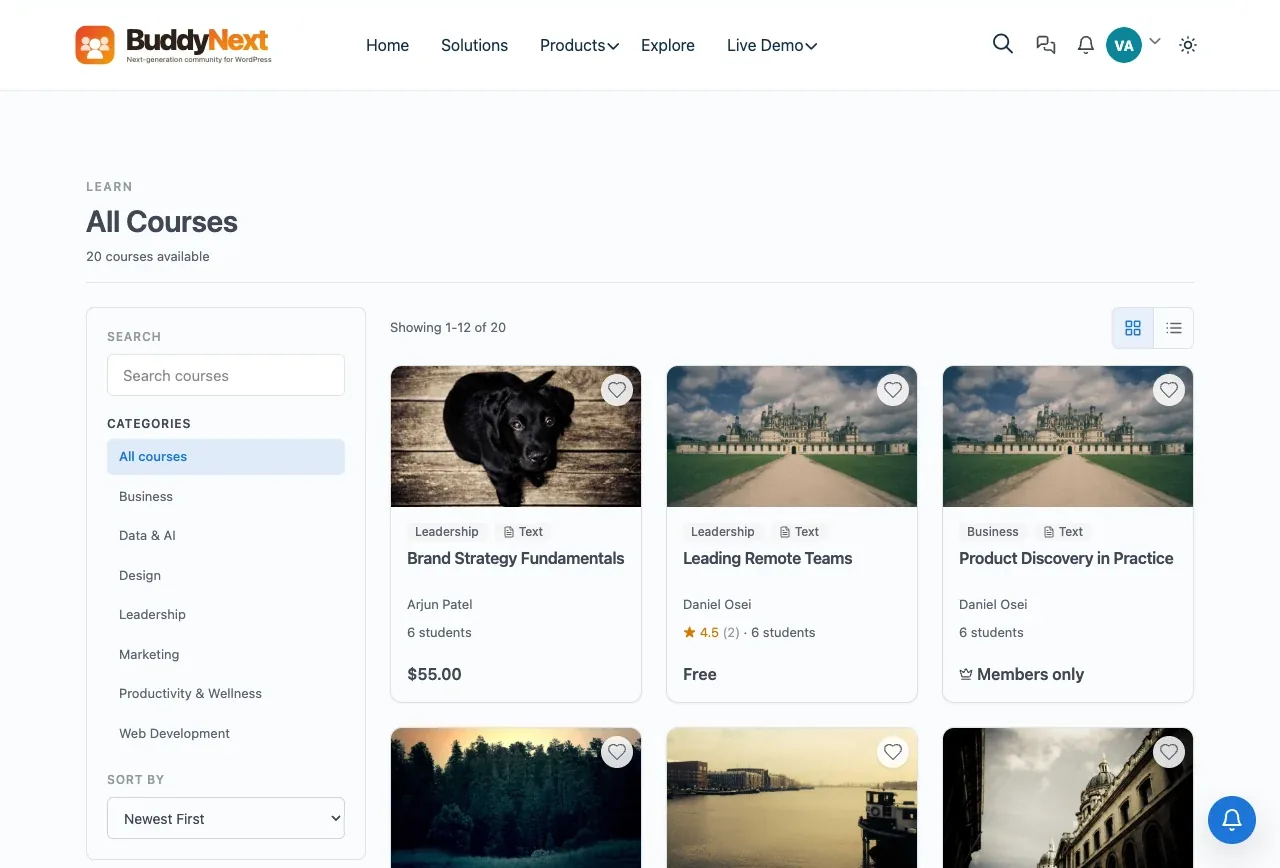Favorite the domed building course heart

point(1169,752)
